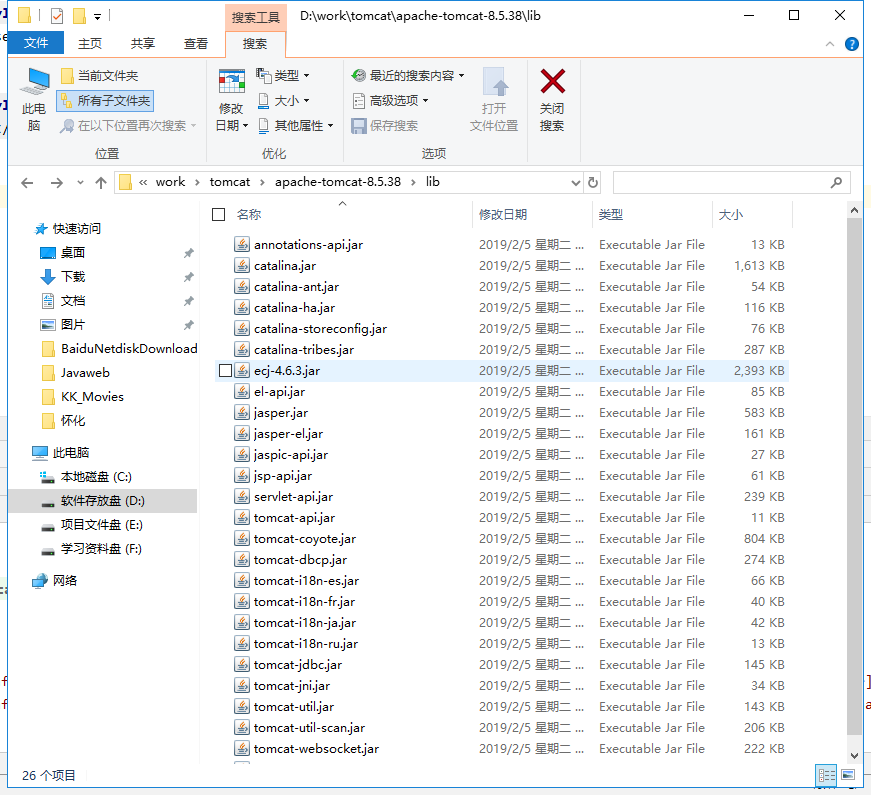Screen dimensions: 871x795
Task: Open 快速访问 in navigation pane
Action: pos(77,228)
